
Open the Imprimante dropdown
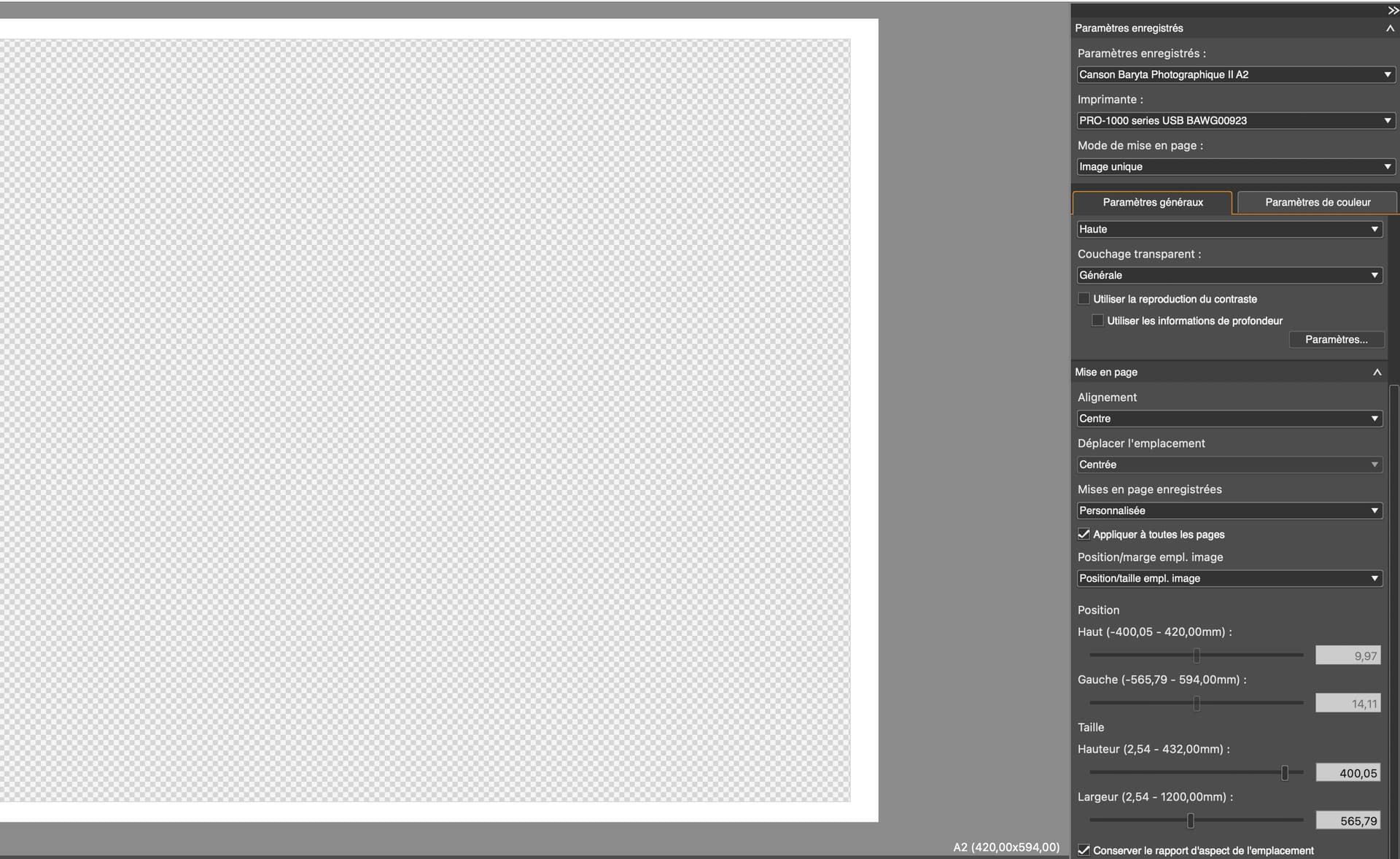pos(1236,120)
